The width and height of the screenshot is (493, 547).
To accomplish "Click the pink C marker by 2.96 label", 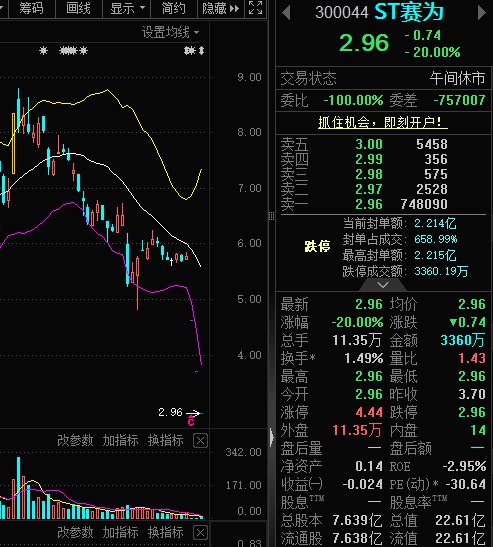I will (x=191, y=422).
